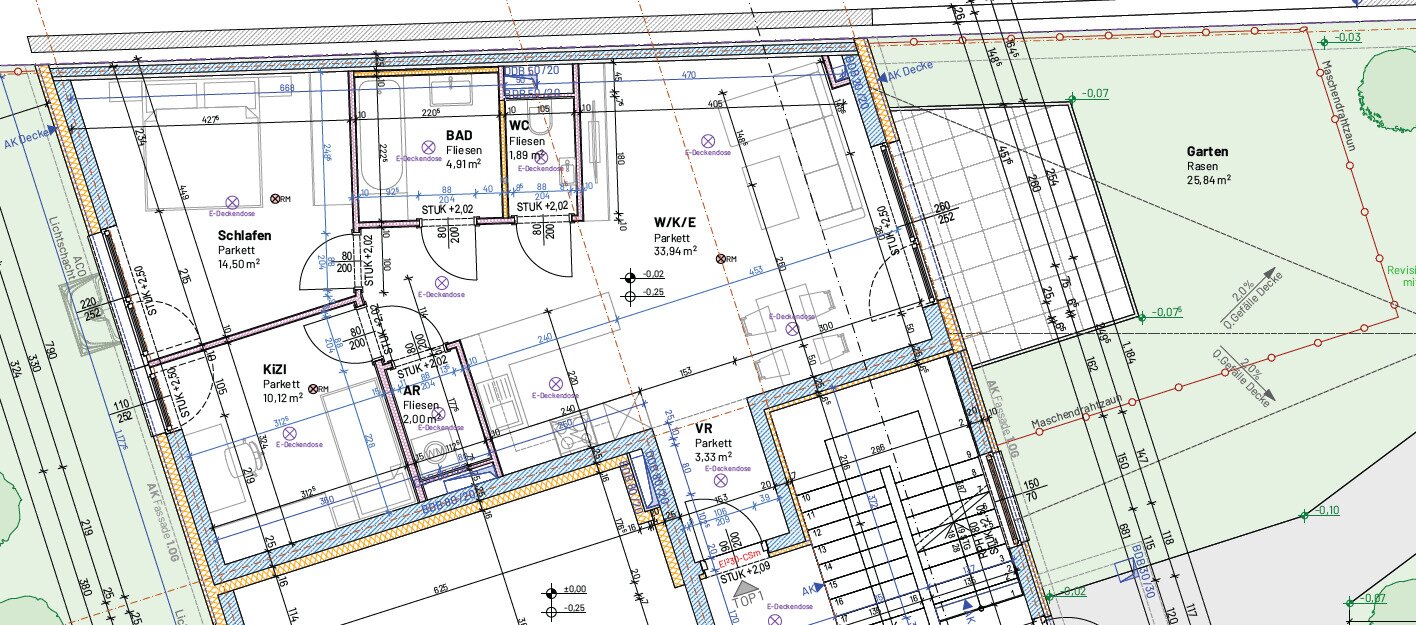
Task: Click the Garten area label
Action: (x=1208, y=152)
